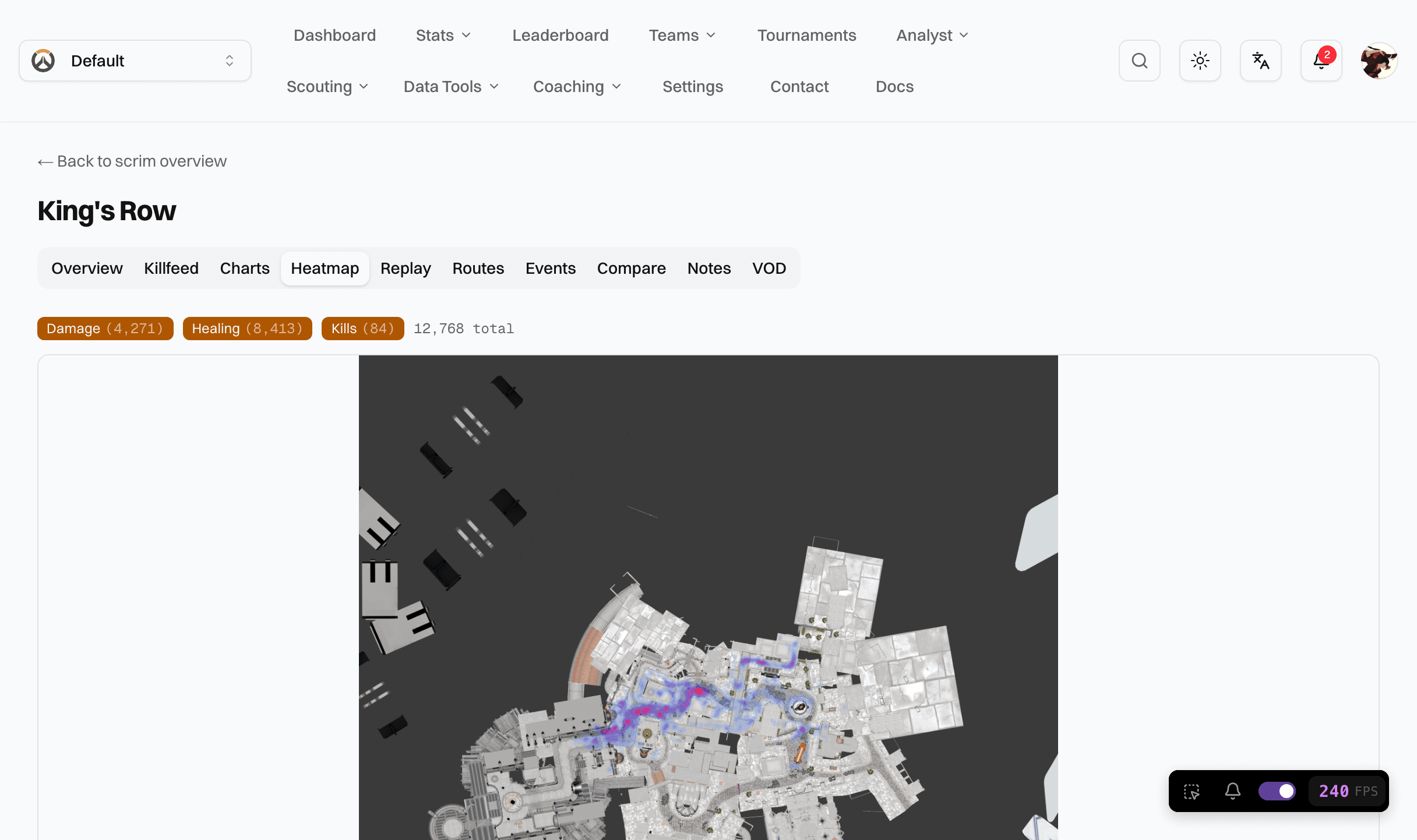Open the language translation switcher
Image resolution: width=1417 pixels, height=840 pixels.
[1260, 61]
